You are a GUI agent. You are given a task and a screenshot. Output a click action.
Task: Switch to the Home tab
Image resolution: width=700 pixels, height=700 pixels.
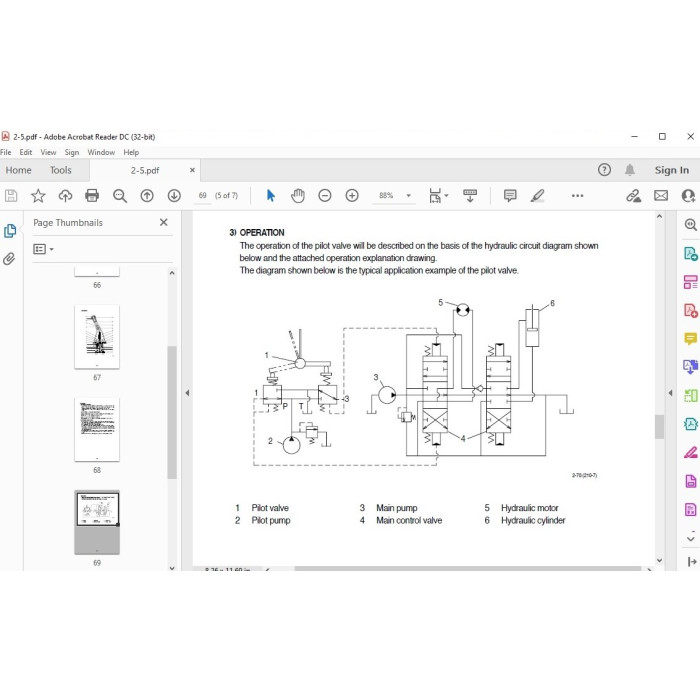[18, 170]
